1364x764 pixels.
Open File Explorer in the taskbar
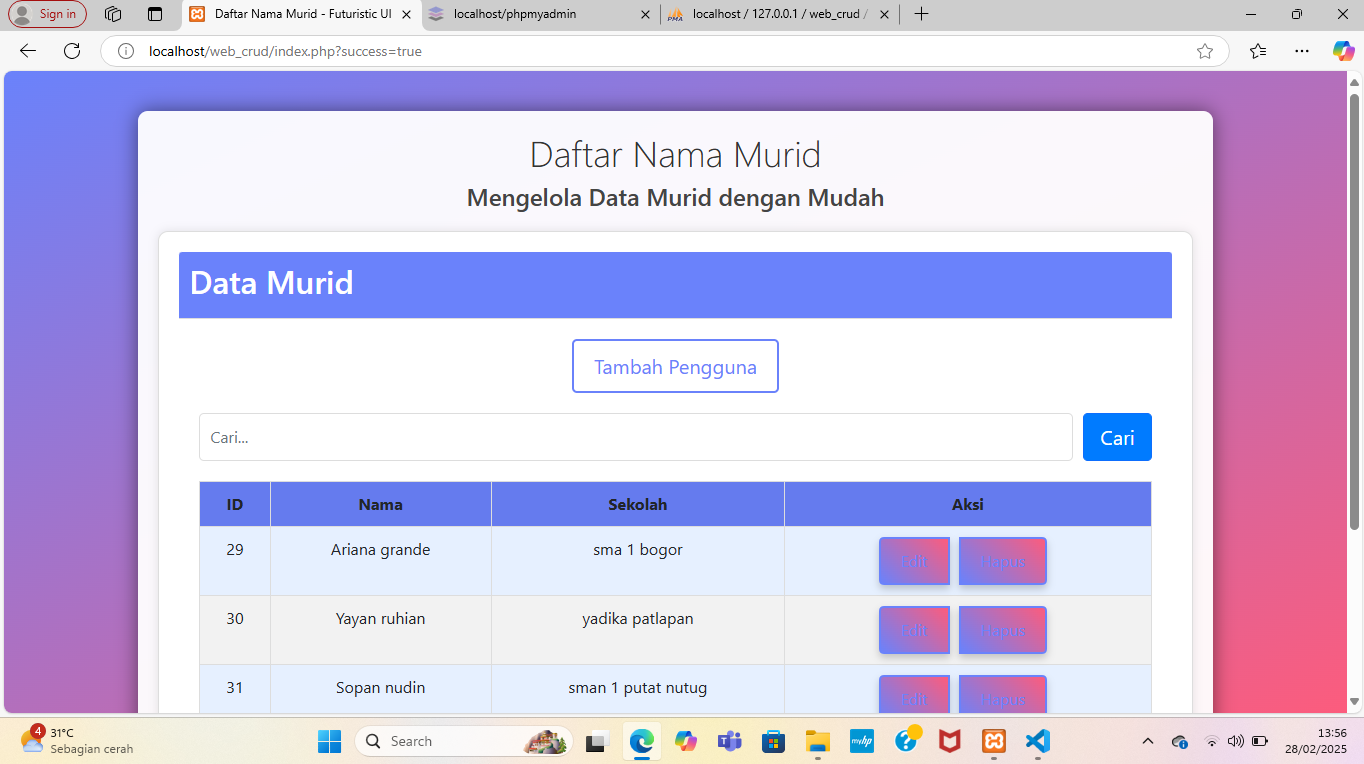(818, 741)
